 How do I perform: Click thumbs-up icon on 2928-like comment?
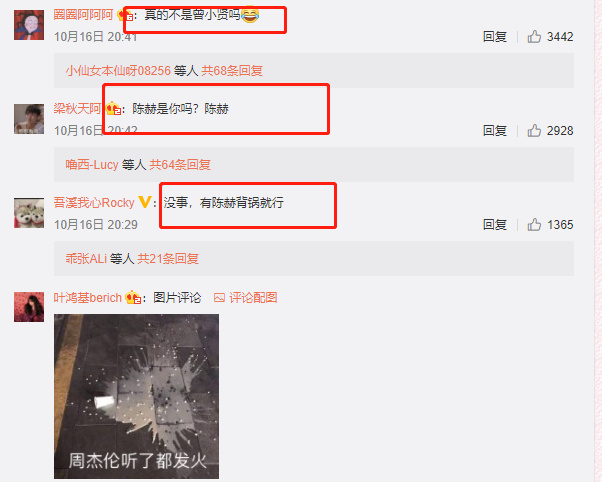click(x=534, y=131)
